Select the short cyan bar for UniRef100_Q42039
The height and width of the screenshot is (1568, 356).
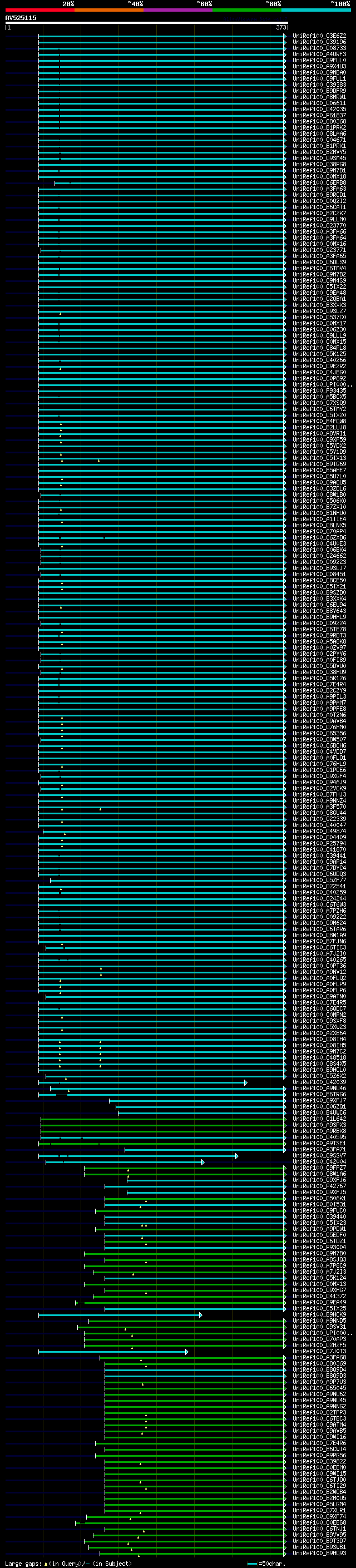tap(143, 1082)
